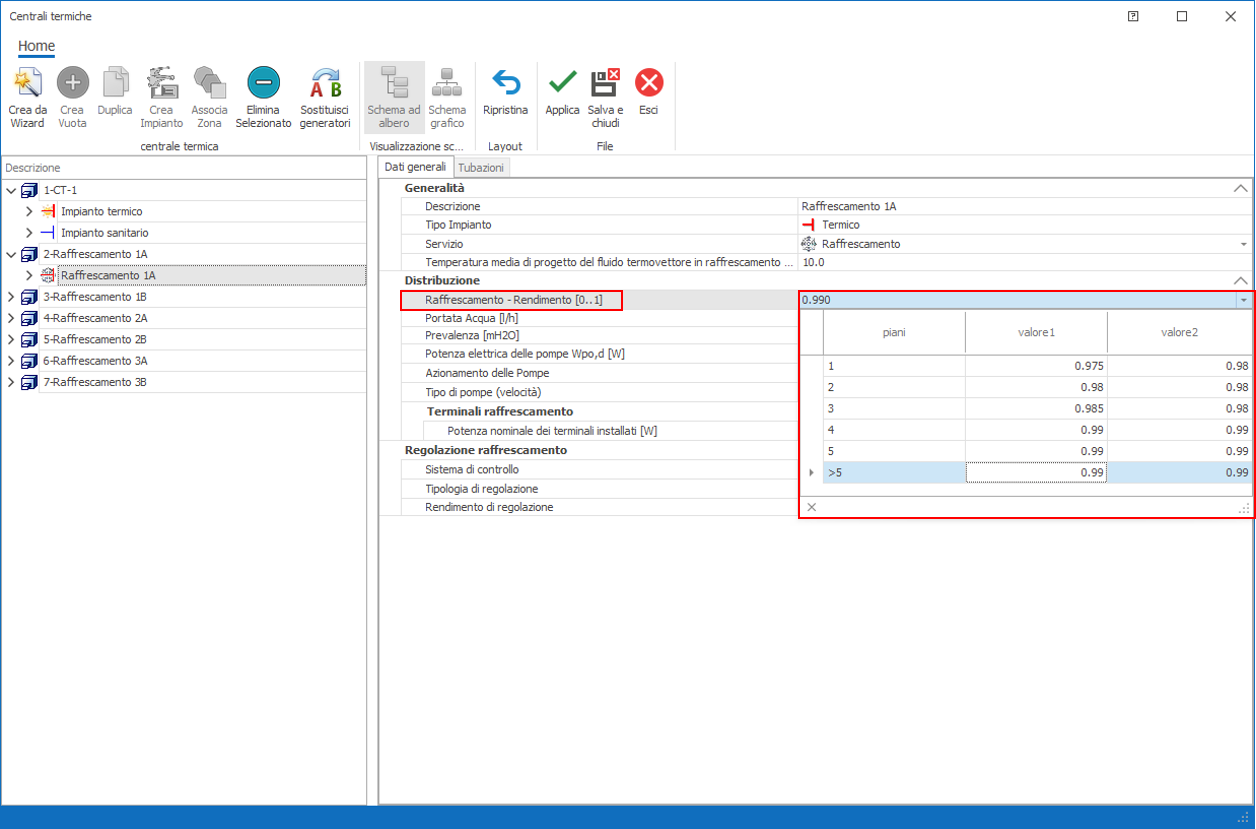
Task: Open the Servizio dropdown arrow
Action: tap(1243, 244)
